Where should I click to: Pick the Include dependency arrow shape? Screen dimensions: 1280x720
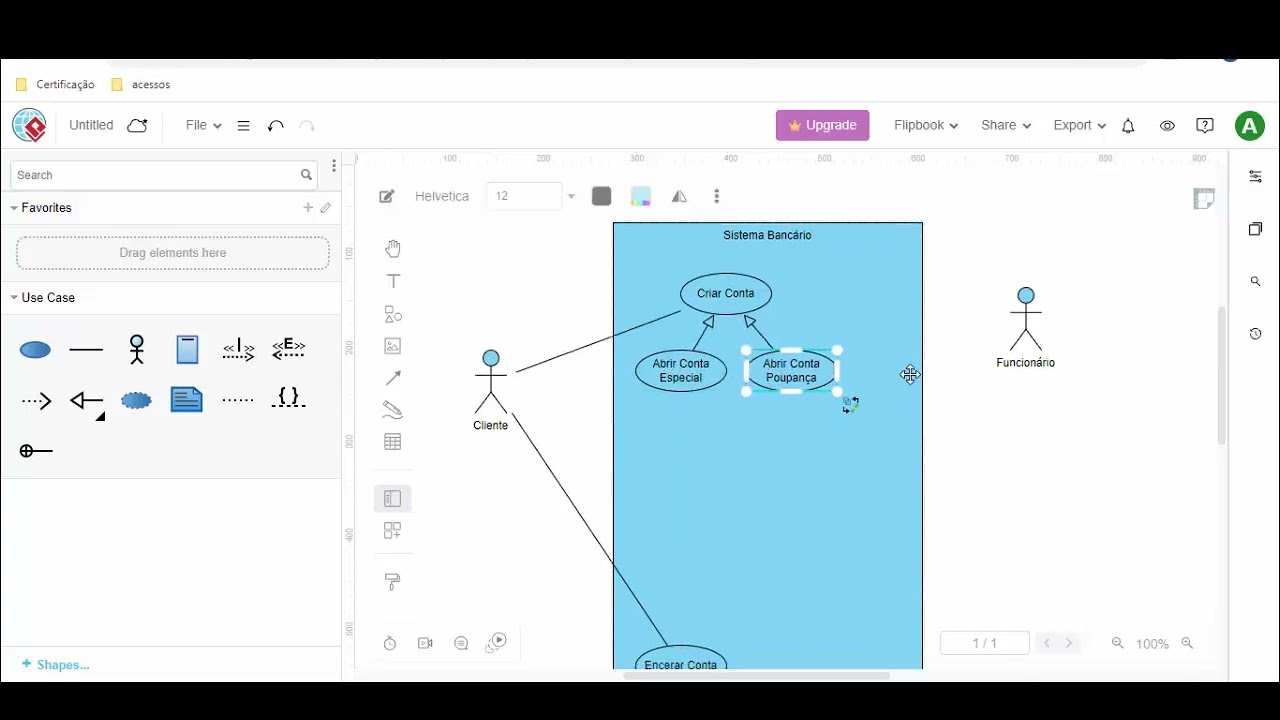coord(238,349)
